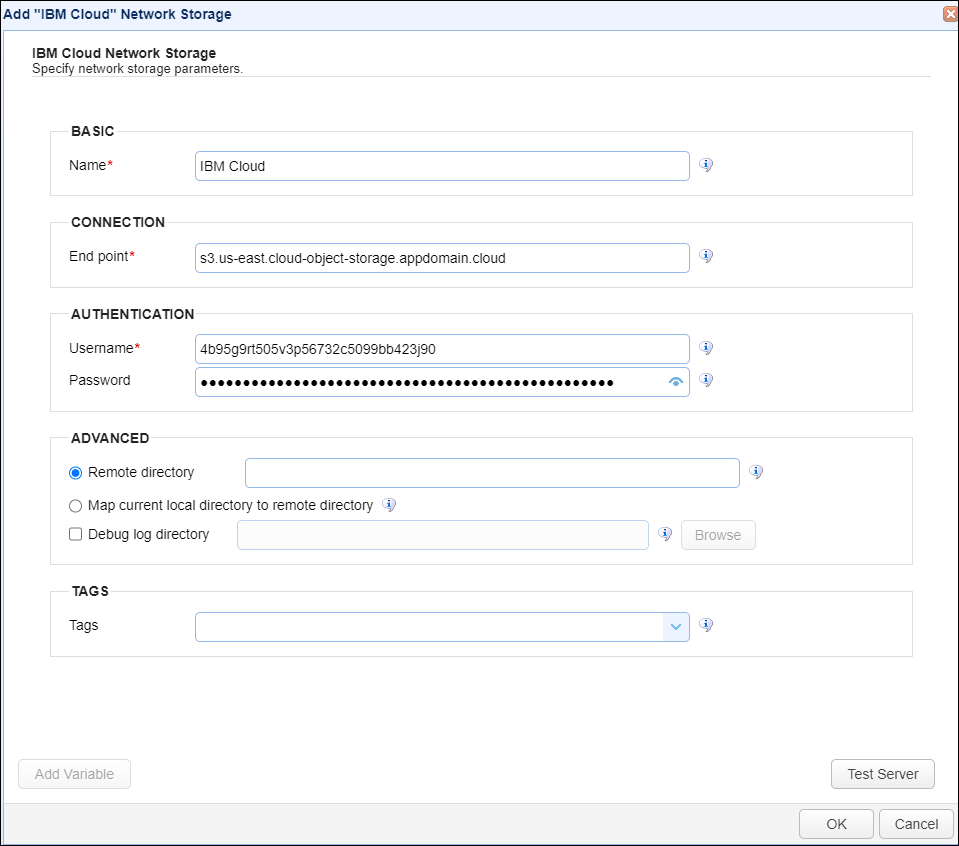The height and width of the screenshot is (846, 959).
Task: Select Map current local directory radio option
Action: [75, 506]
